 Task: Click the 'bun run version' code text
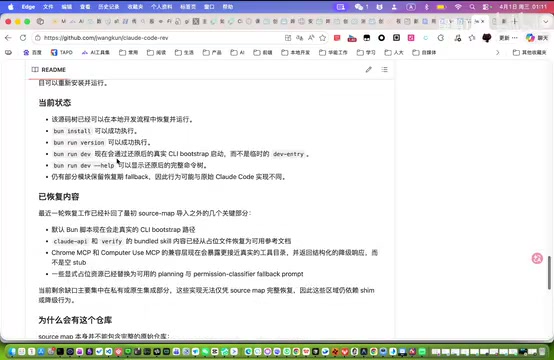coord(79,142)
